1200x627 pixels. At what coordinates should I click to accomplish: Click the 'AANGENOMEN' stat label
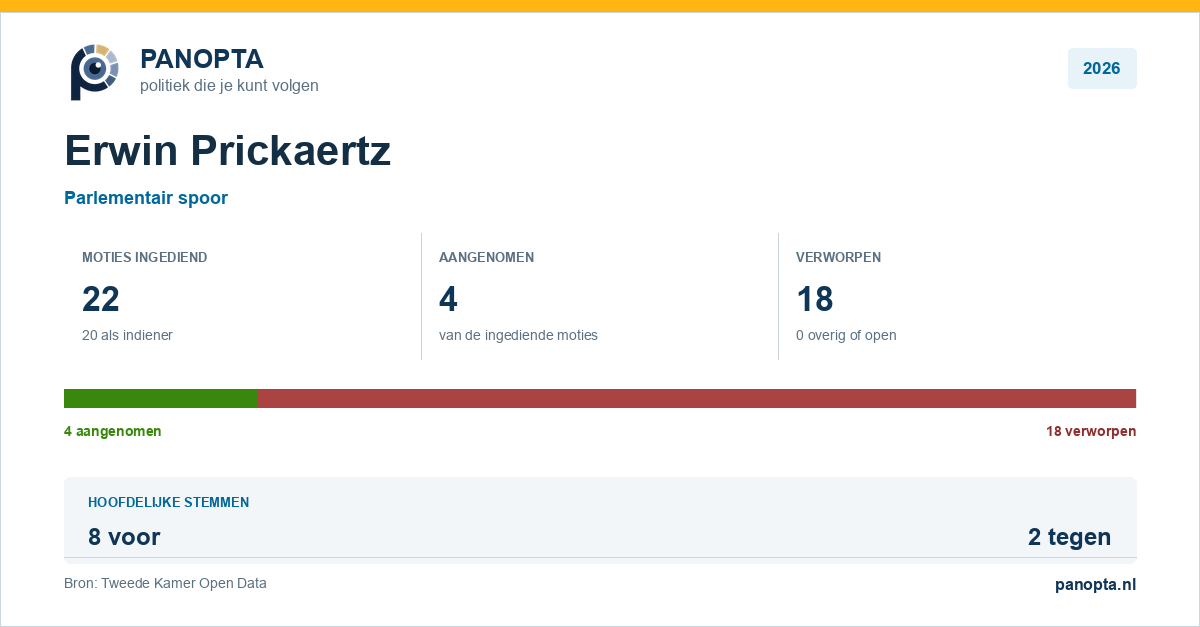[x=487, y=257]
